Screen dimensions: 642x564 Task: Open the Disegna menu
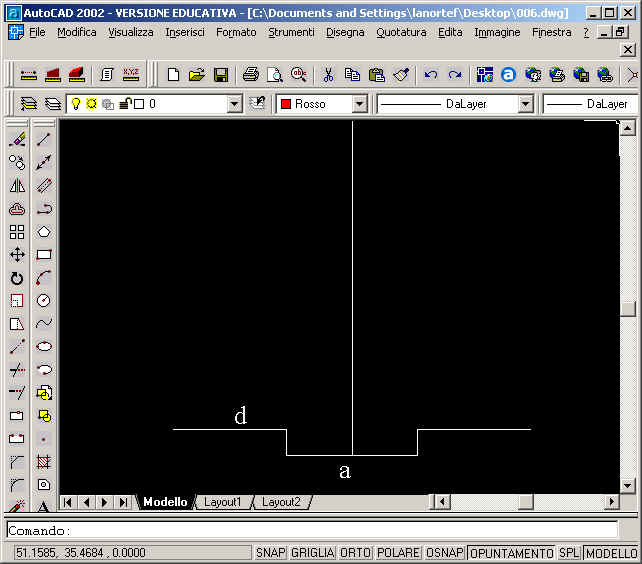pos(345,32)
